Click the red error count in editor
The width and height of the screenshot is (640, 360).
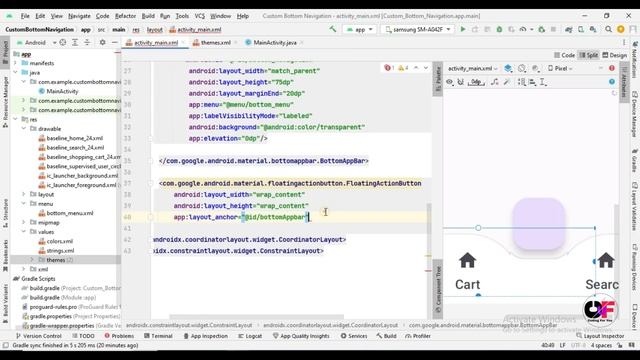pos(389,68)
